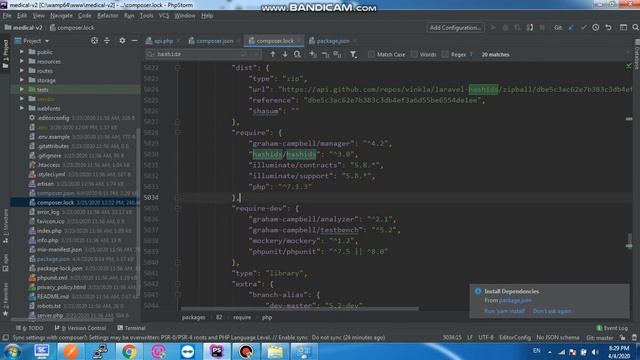Expand the tests folder
This screenshot has height=360, width=640.
pyautogui.click(x=22, y=89)
